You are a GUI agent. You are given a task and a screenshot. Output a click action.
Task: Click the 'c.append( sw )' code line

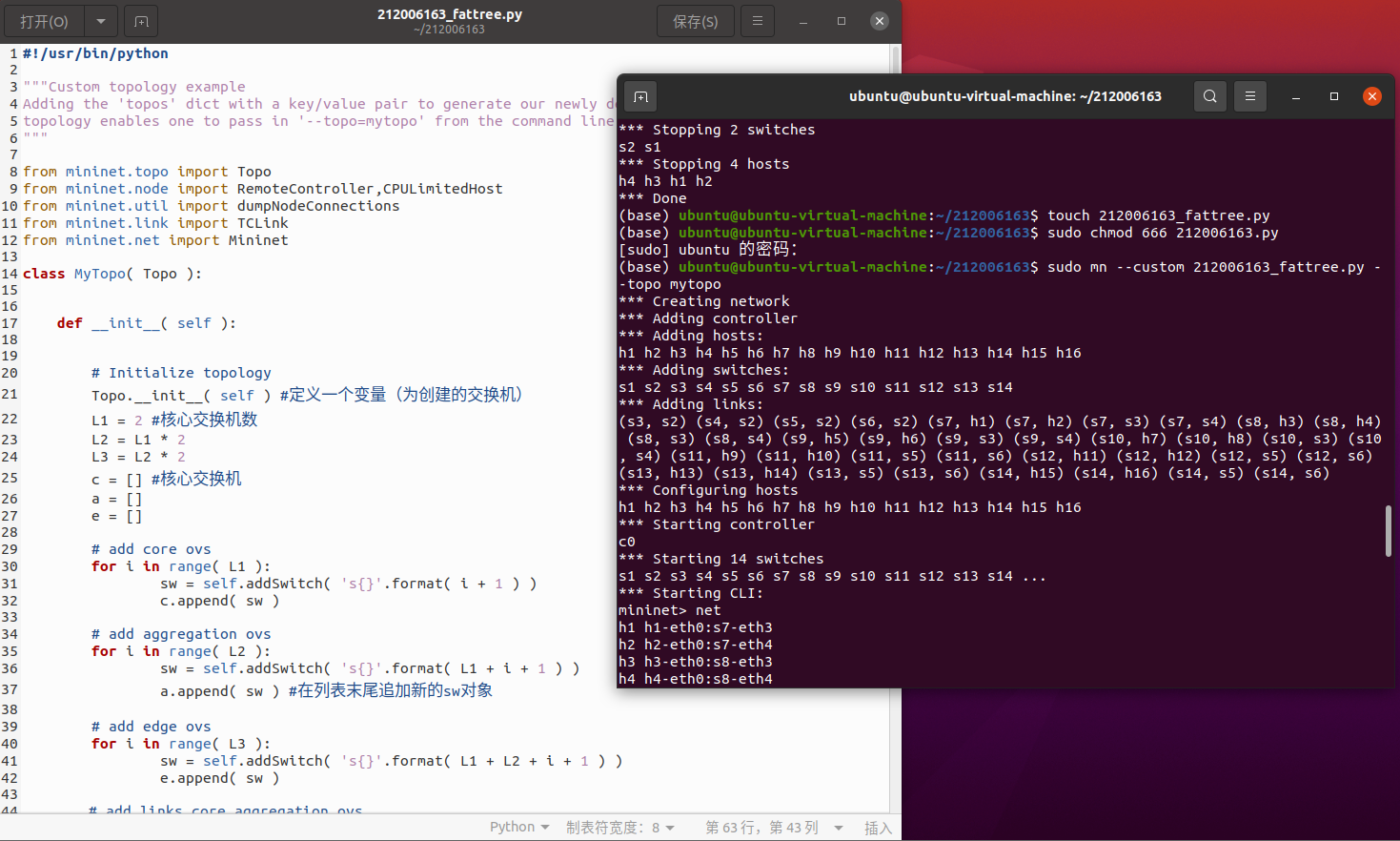(220, 601)
